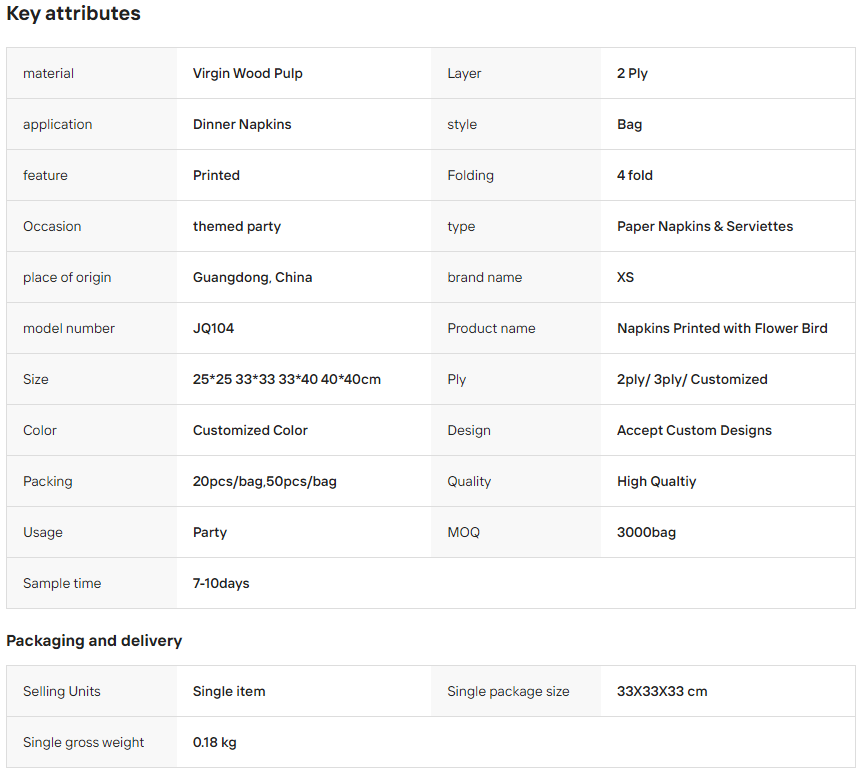
Task: Click the 2 Ply layer value
Action: [632, 73]
